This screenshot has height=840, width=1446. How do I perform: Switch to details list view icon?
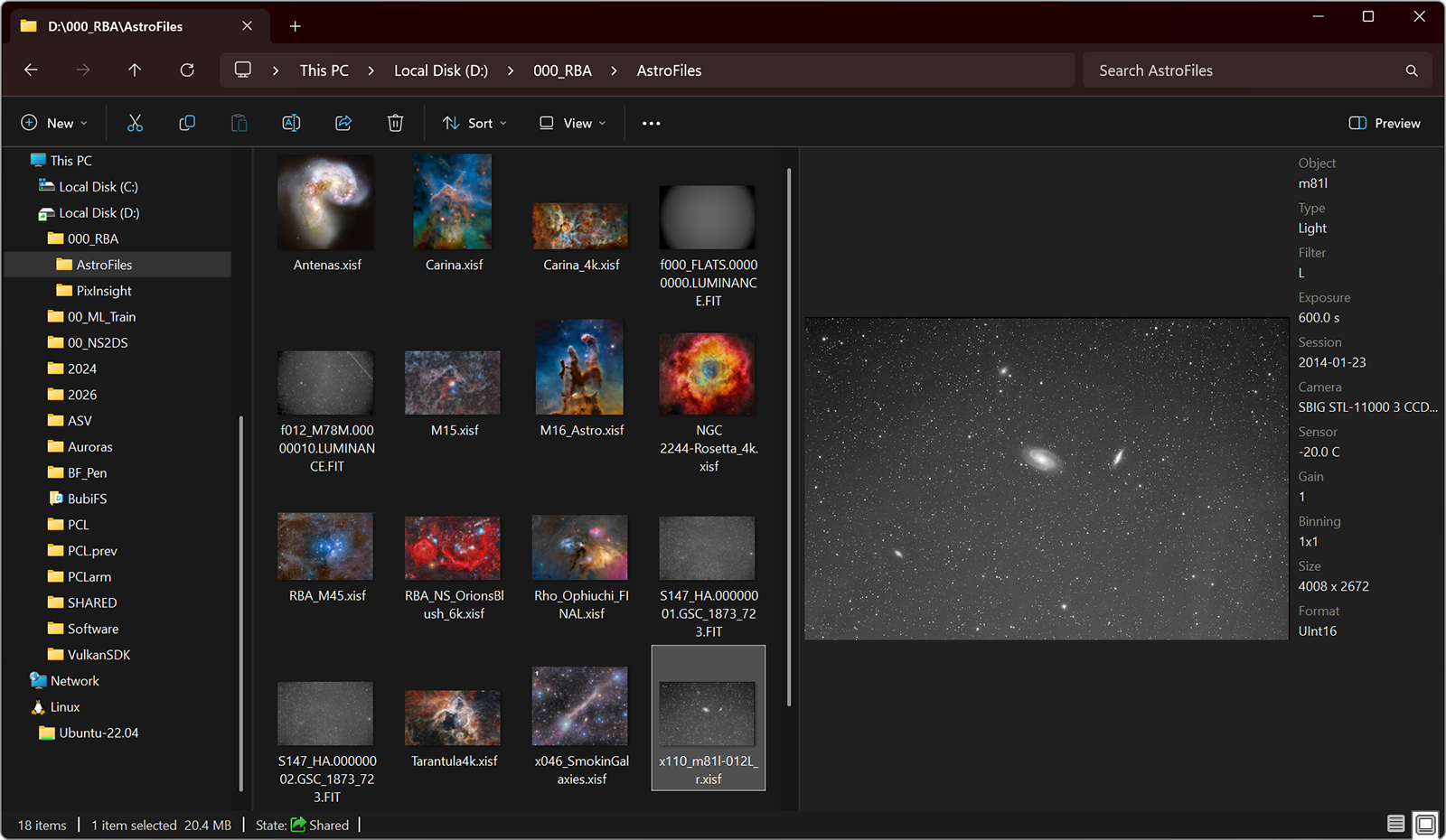(x=1395, y=824)
